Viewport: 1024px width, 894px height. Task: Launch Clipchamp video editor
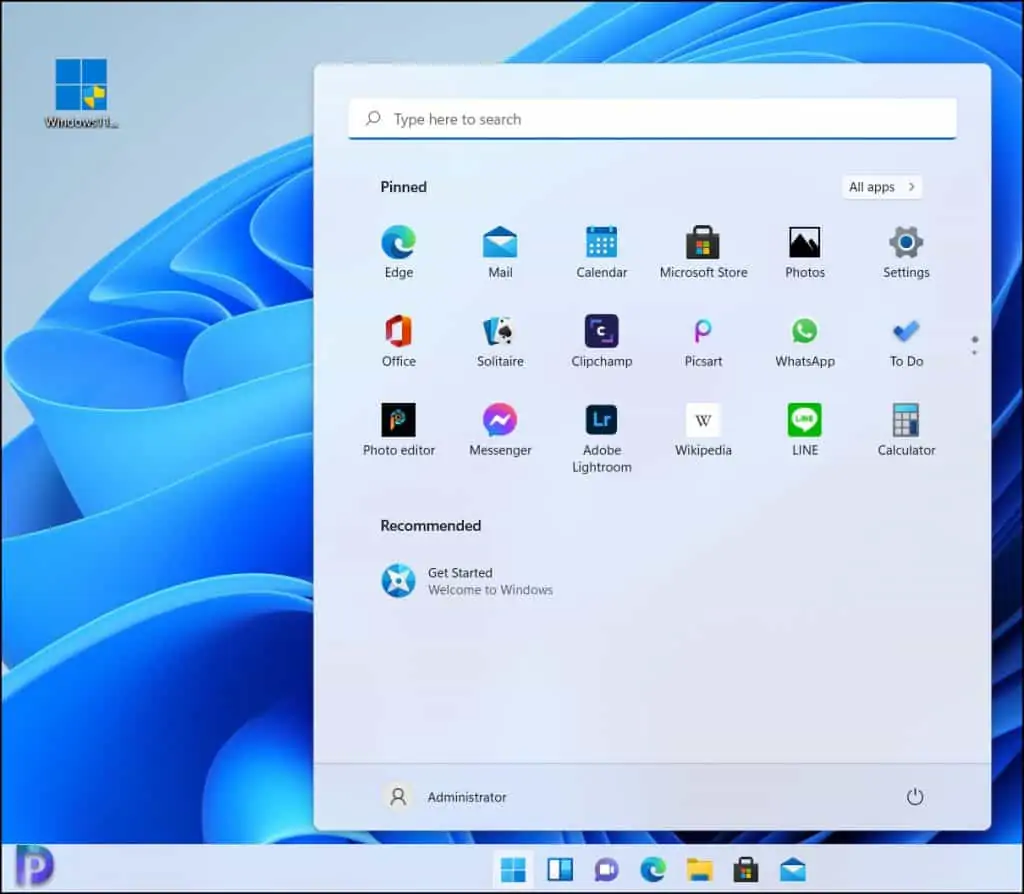pyautogui.click(x=601, y=341)
